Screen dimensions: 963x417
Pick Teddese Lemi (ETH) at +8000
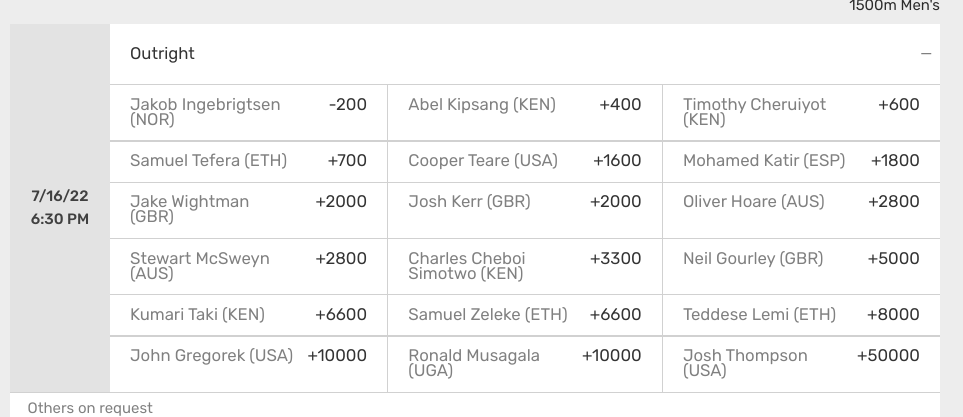pos(801,315)
